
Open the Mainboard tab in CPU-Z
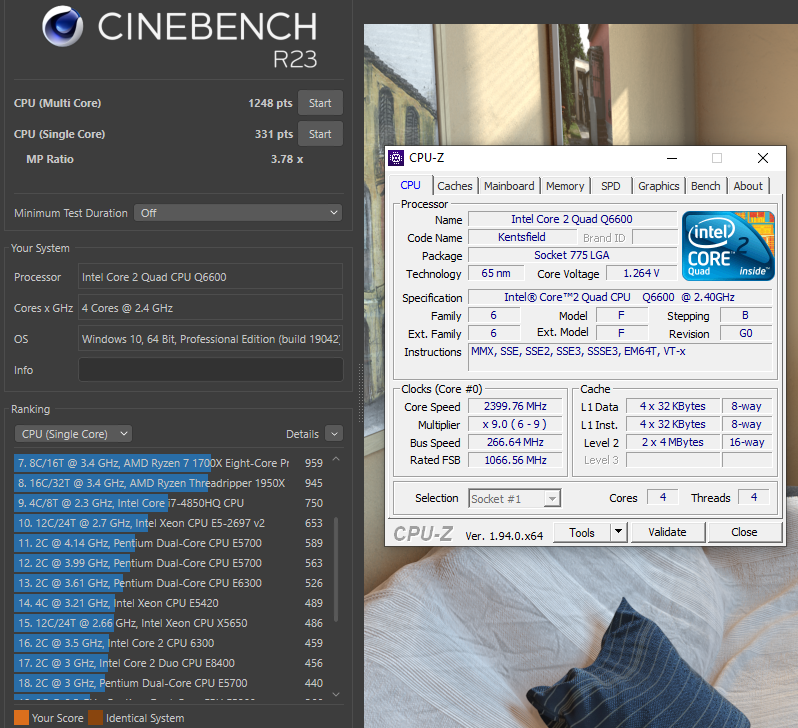[x=509, y=186]
